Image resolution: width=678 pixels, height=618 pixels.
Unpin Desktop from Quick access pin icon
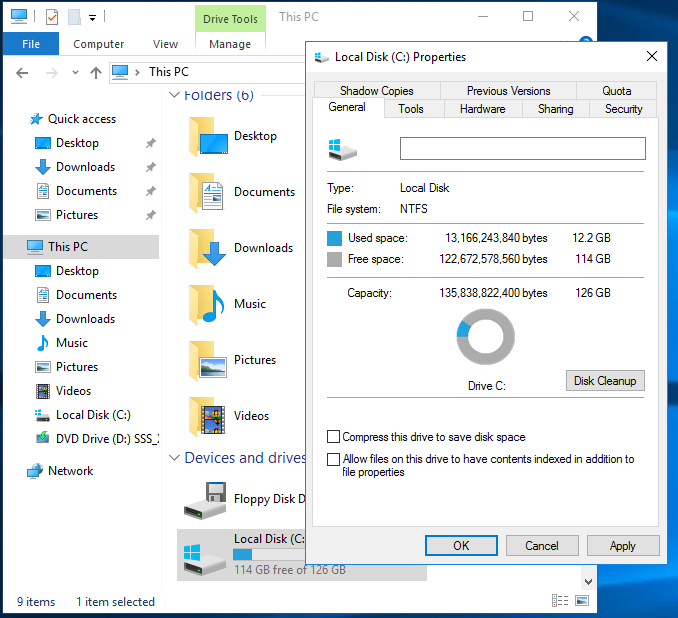(x=150, y=143)
